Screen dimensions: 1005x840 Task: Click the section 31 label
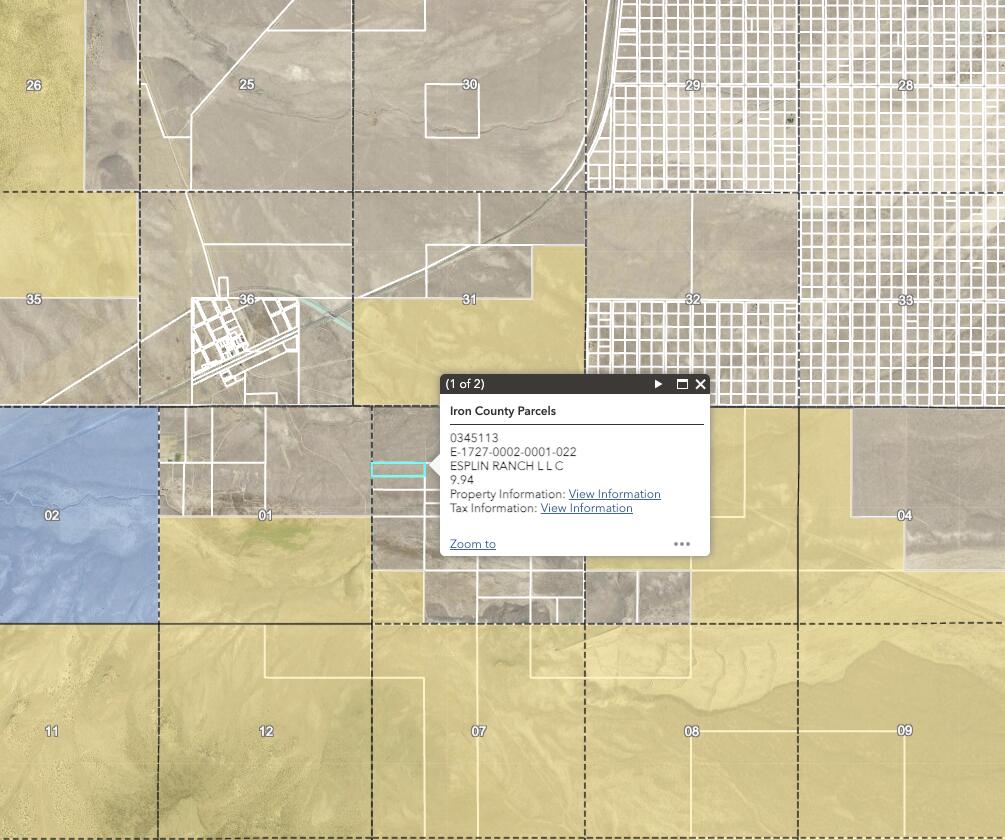click(470, 300)
